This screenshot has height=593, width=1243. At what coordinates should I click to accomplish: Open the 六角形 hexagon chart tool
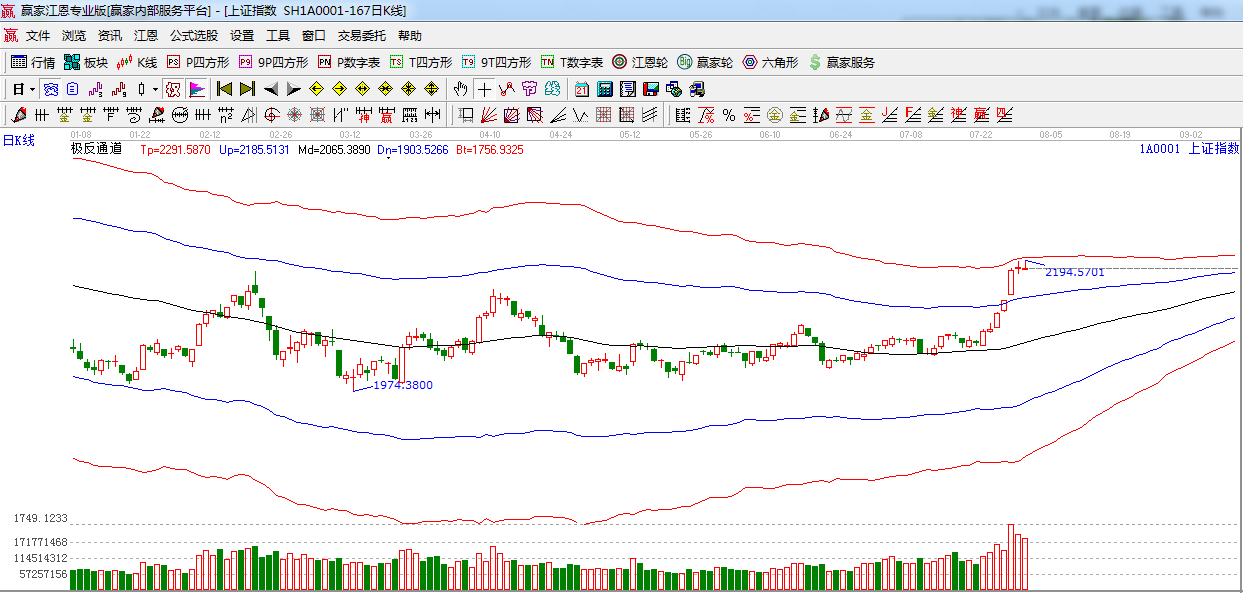click(770, 62)
